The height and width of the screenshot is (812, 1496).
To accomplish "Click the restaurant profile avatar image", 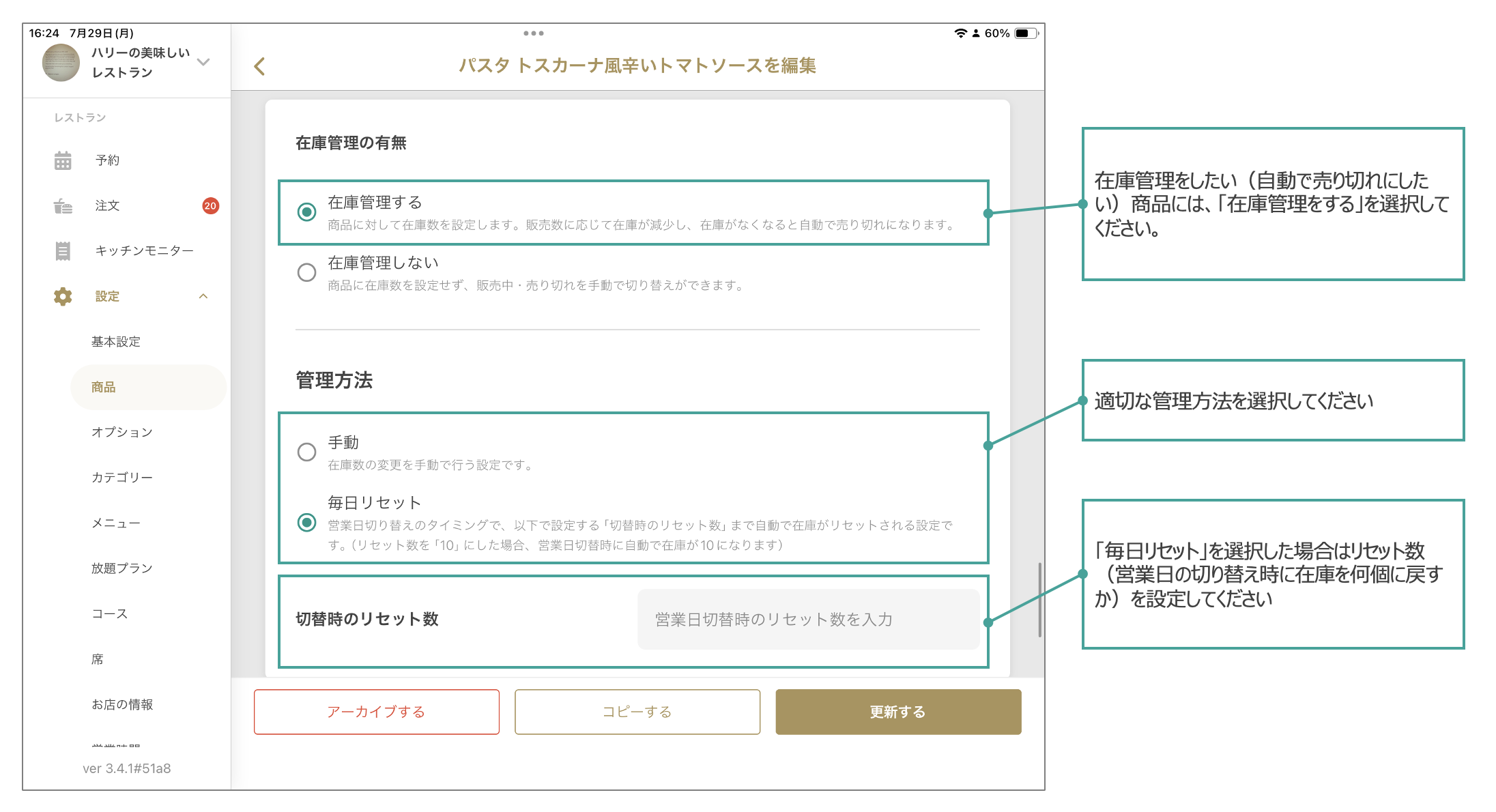I will (61, 62).
